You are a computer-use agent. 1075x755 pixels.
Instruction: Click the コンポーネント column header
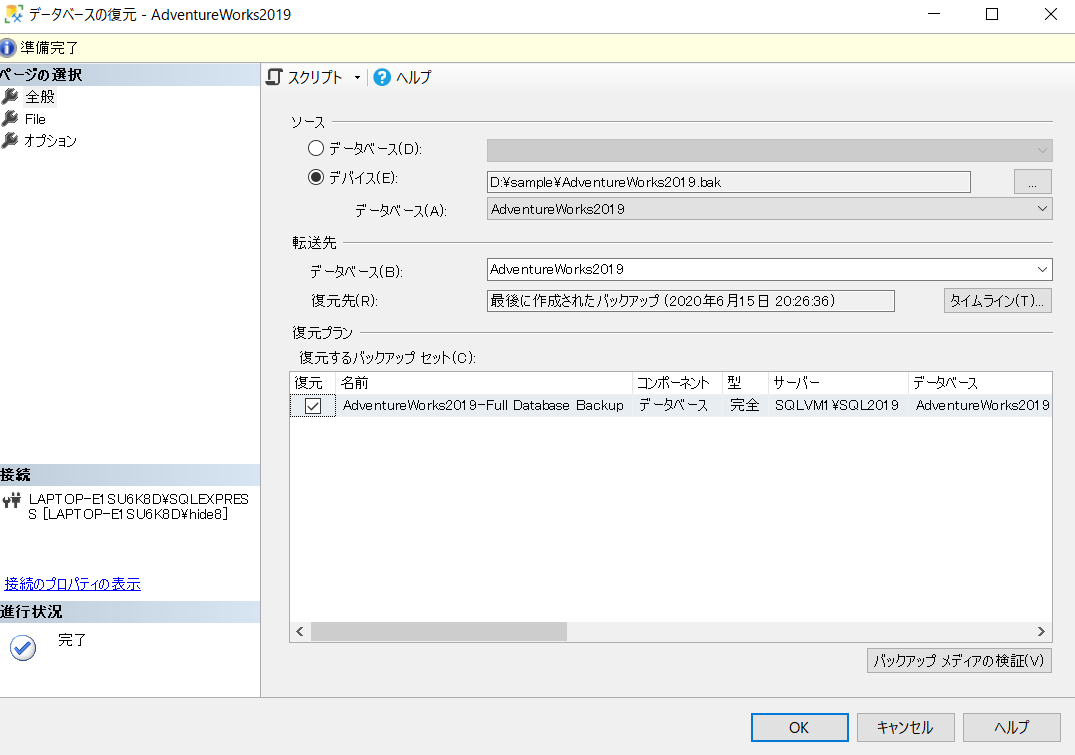(x=677, y=383)
